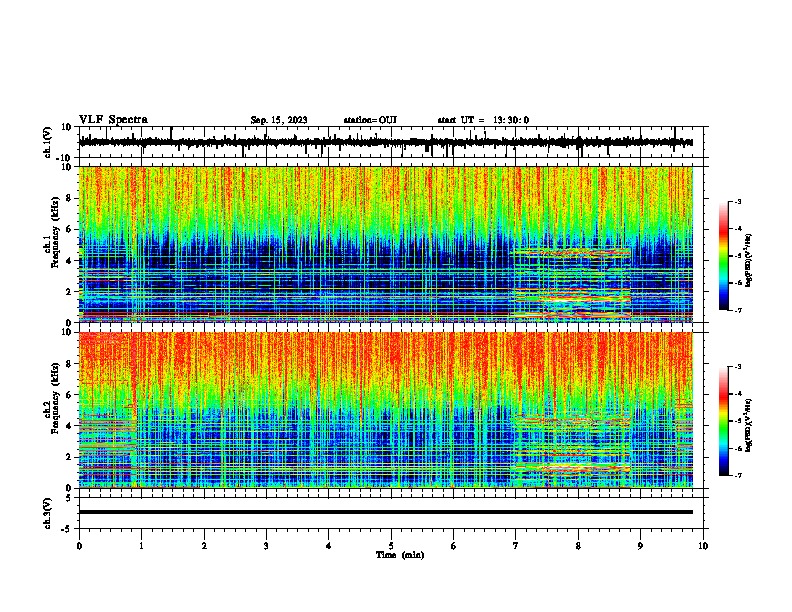
Task: Click time-axis tick label "9"
Action: (640, 546)
